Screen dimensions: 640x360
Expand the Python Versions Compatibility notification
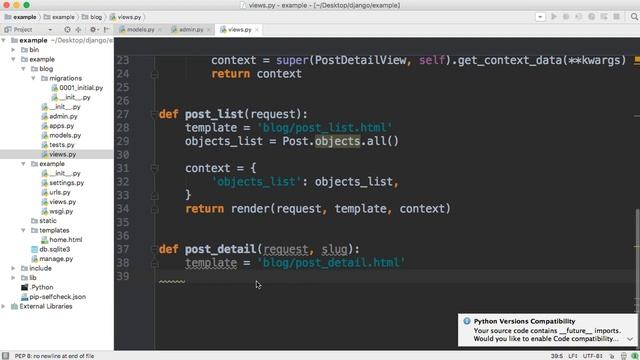tap(630, 339)
